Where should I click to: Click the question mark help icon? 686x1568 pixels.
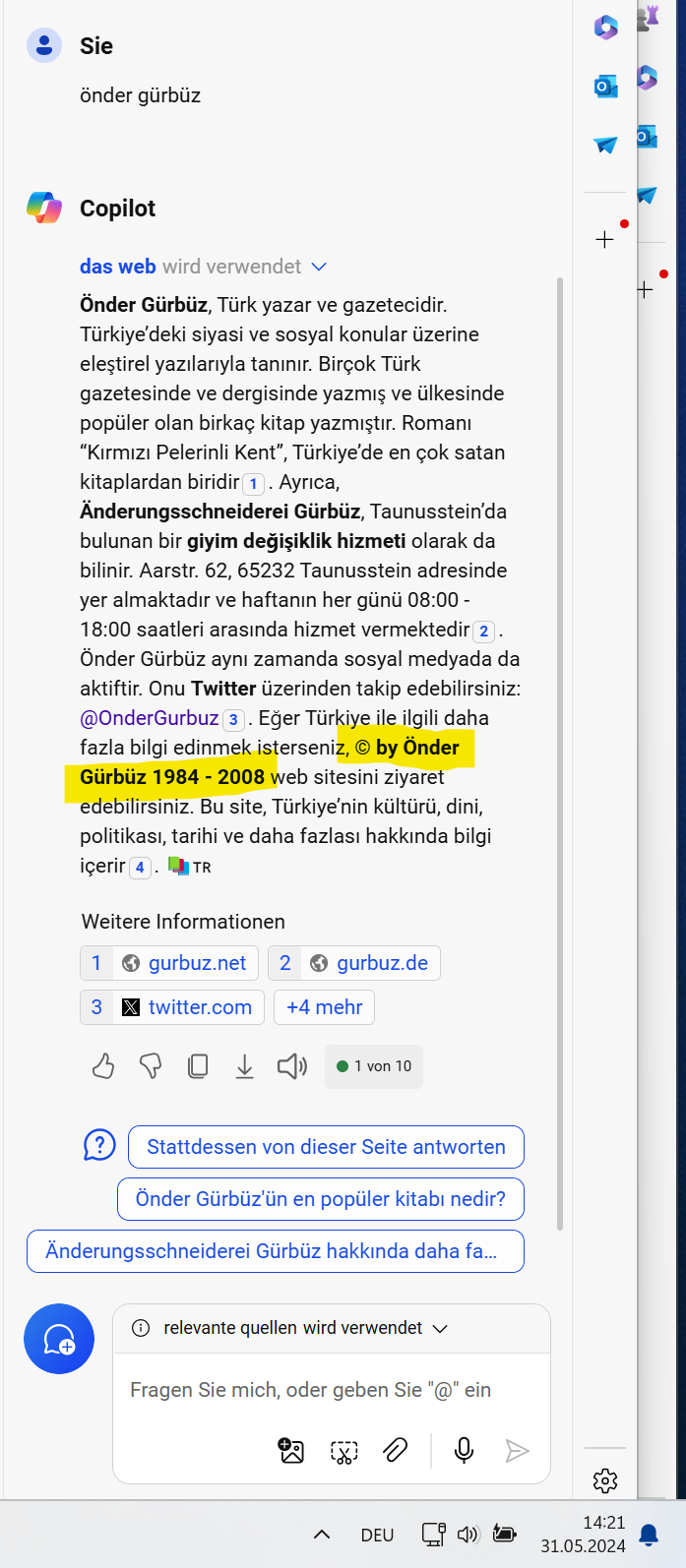(99, 1145)
